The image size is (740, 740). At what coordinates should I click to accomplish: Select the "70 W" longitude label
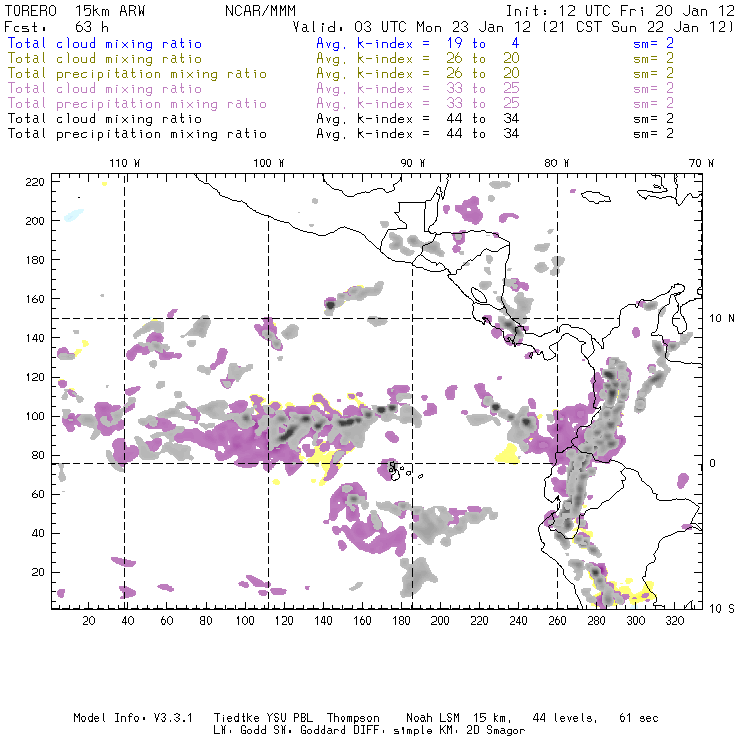click(x=701, y=163)
